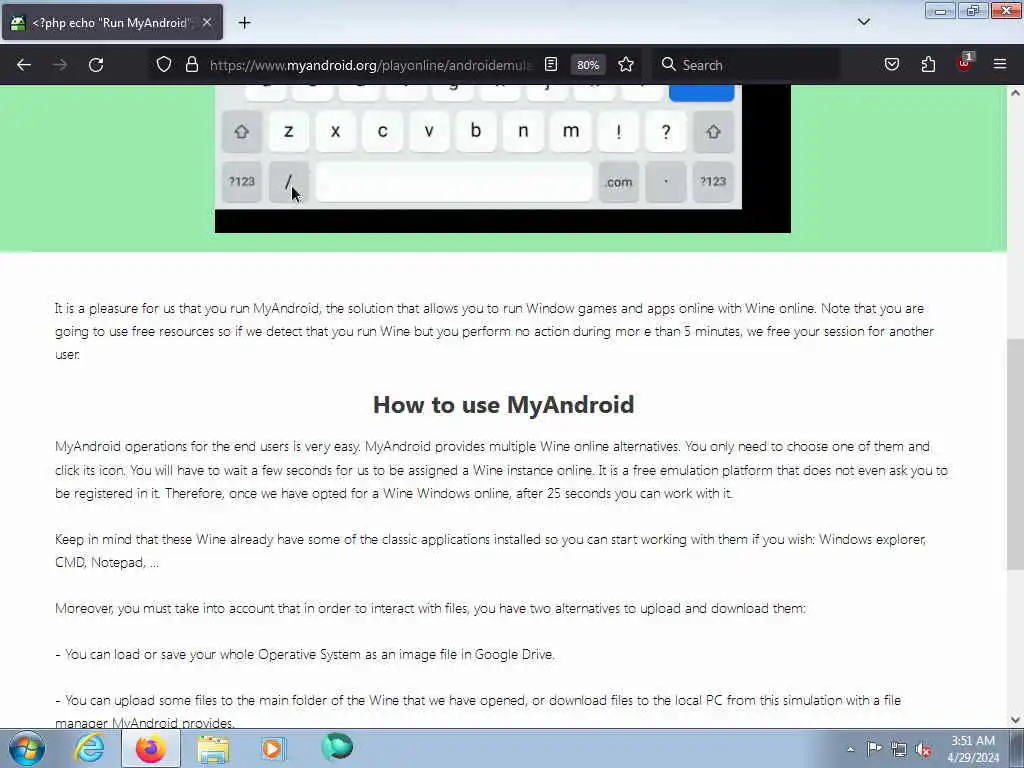The image size is (1024, 768).
Task: Open Firefox application hamburger menu
Action: pos(1000,65)
